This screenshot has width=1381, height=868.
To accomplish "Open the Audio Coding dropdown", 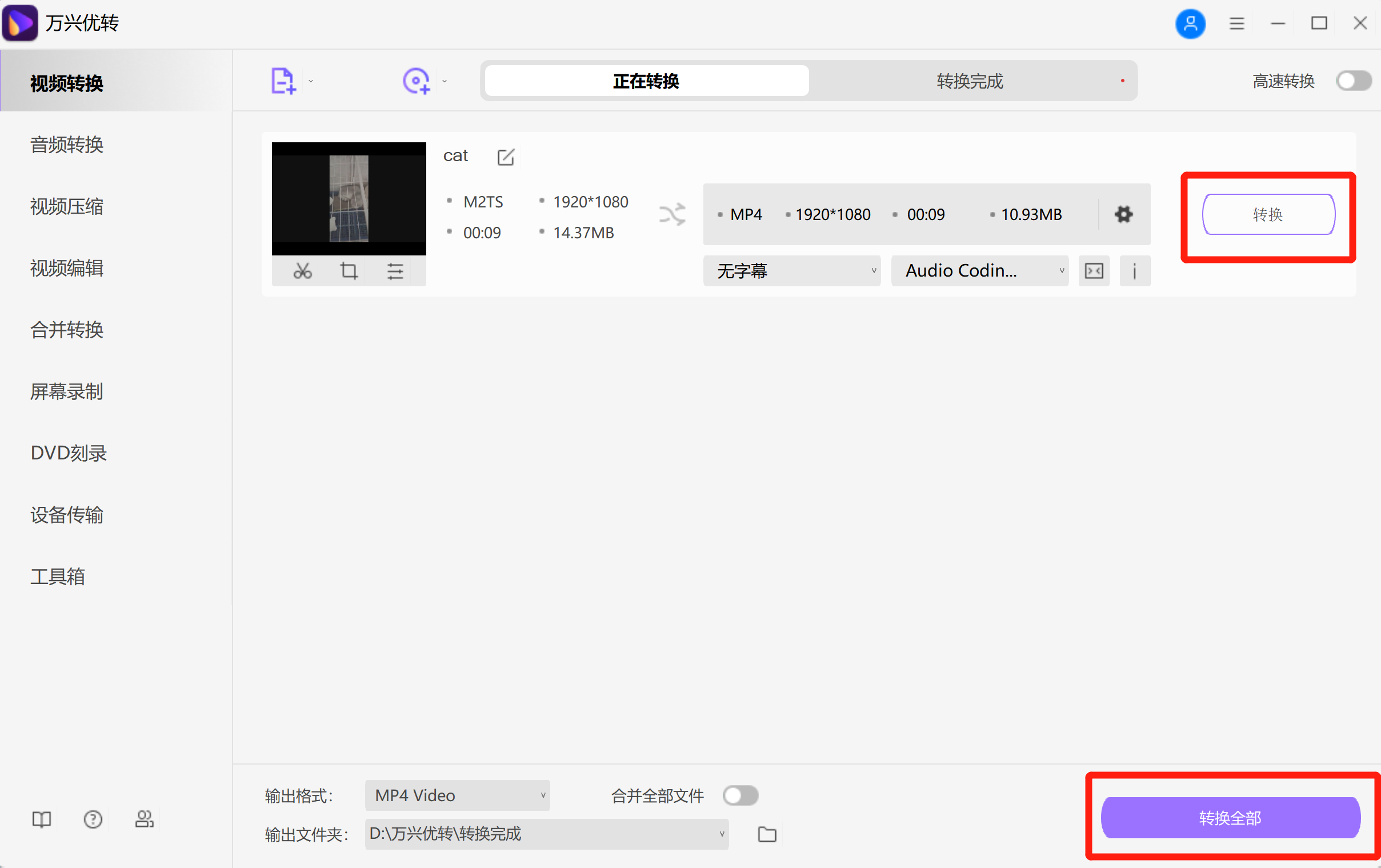I will [979, 270].
